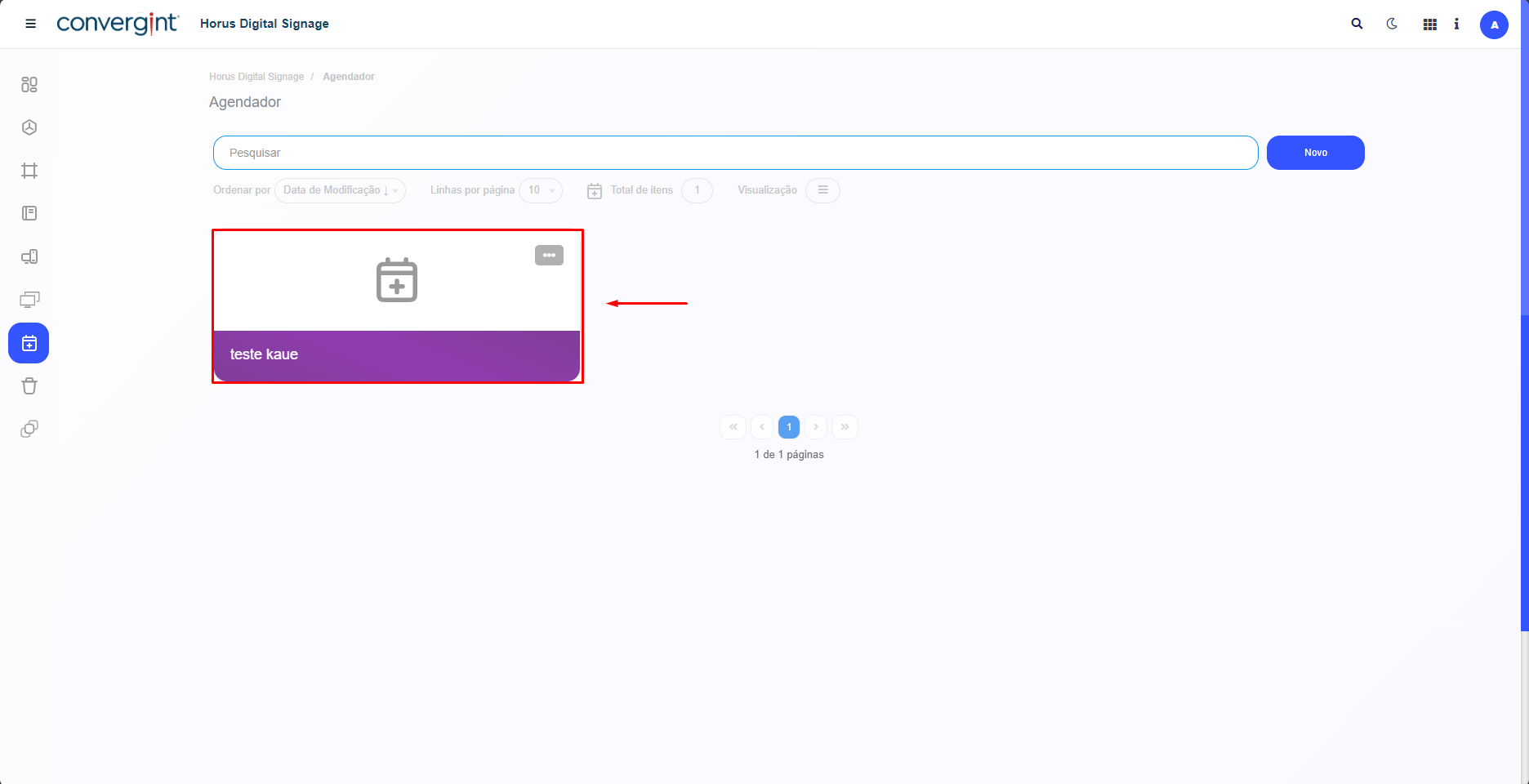Select the trash bin icon in the sidebar
This screenshot has height=784, width=1529.
(29, 386)
